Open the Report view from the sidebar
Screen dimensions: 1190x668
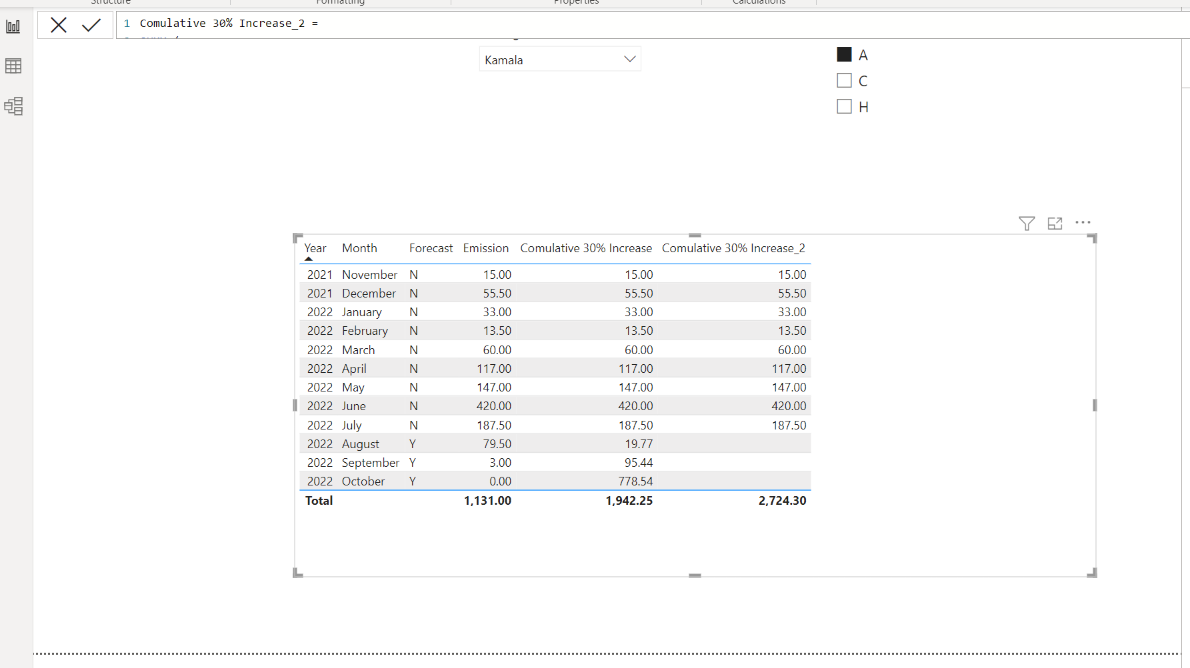coord(14,27)
